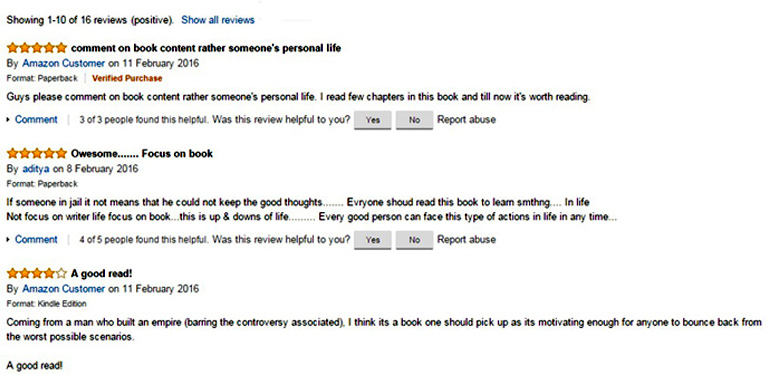Screen dimensions: 769x374
Task: Vote No on aditya's review
Action: 414,240
